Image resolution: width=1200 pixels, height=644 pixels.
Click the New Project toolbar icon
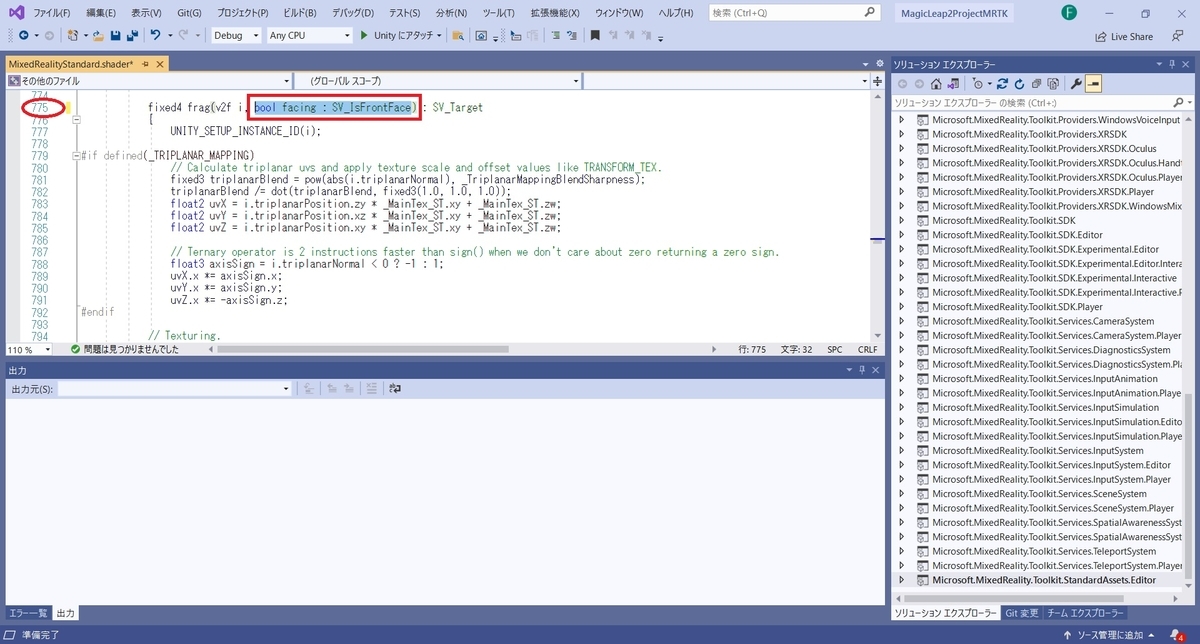coord(75,35)
